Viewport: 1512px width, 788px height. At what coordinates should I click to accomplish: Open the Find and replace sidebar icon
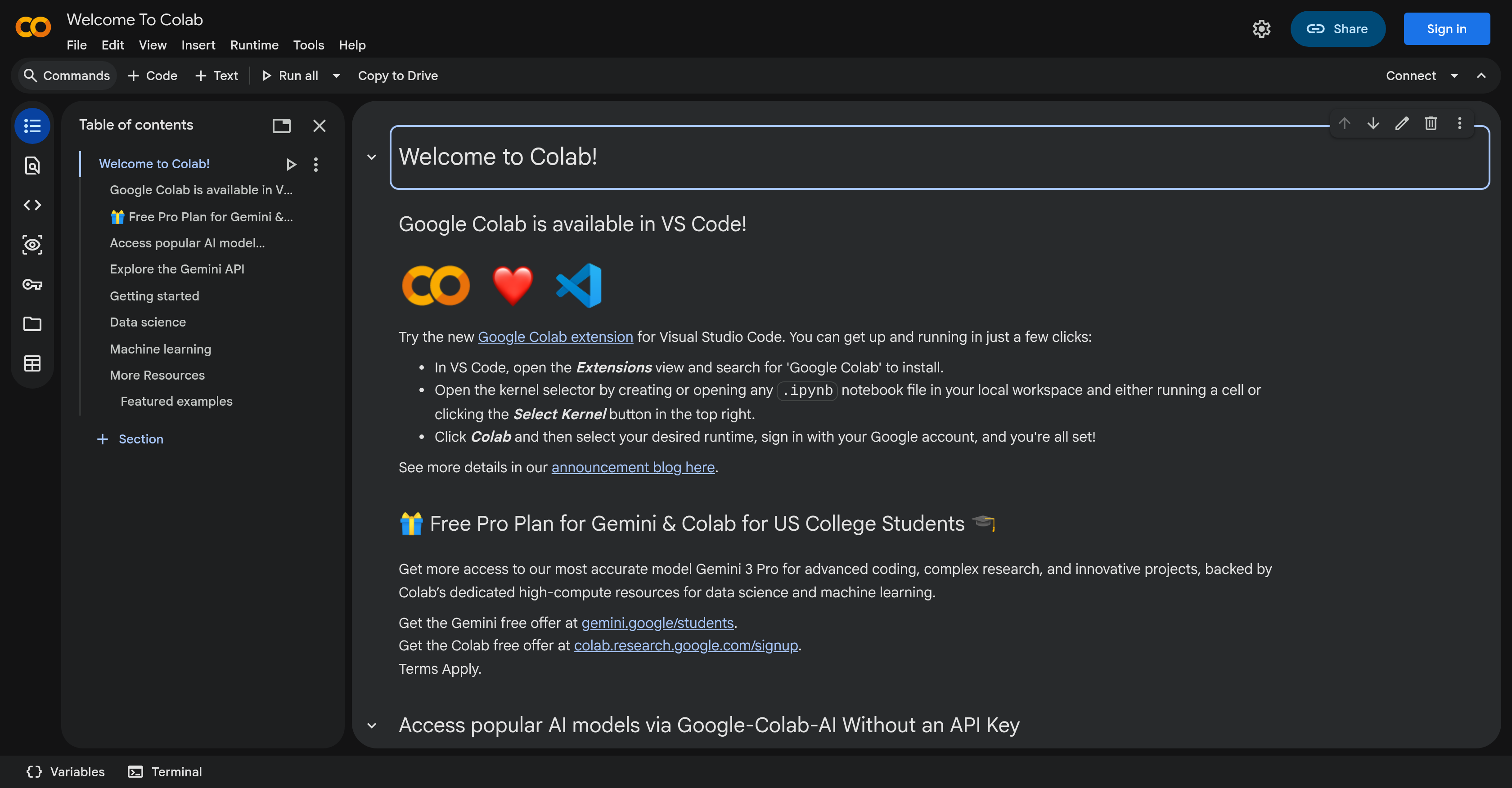pyautogui.click(x=32, y=166)
